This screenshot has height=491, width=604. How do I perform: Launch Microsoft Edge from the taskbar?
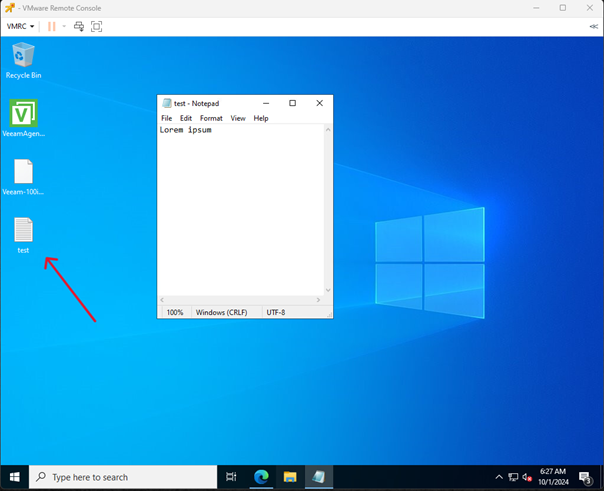tap(261, 477)
